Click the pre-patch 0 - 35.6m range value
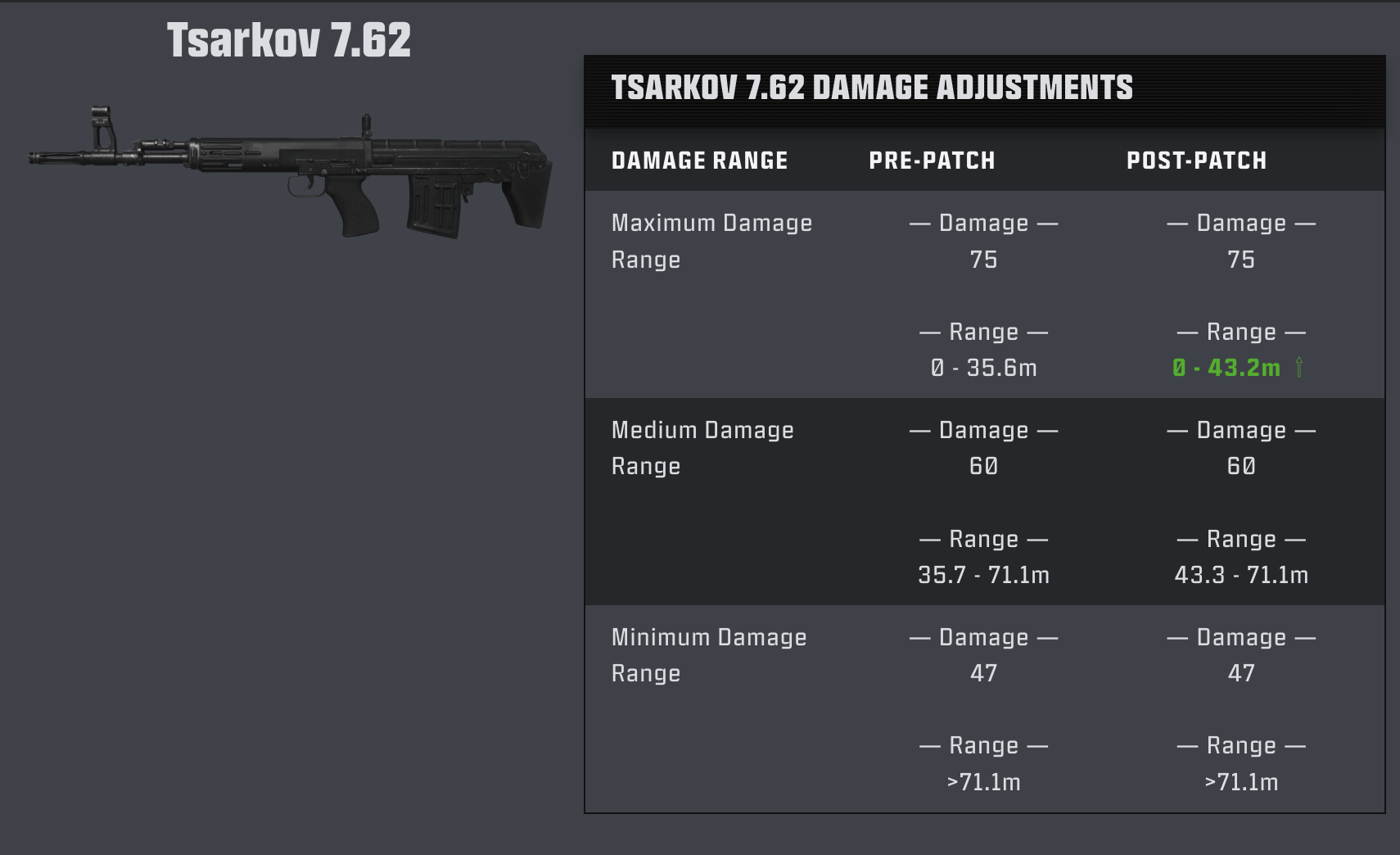The width and height of the screenshot is (1400, 855). [x=983, y=368]
